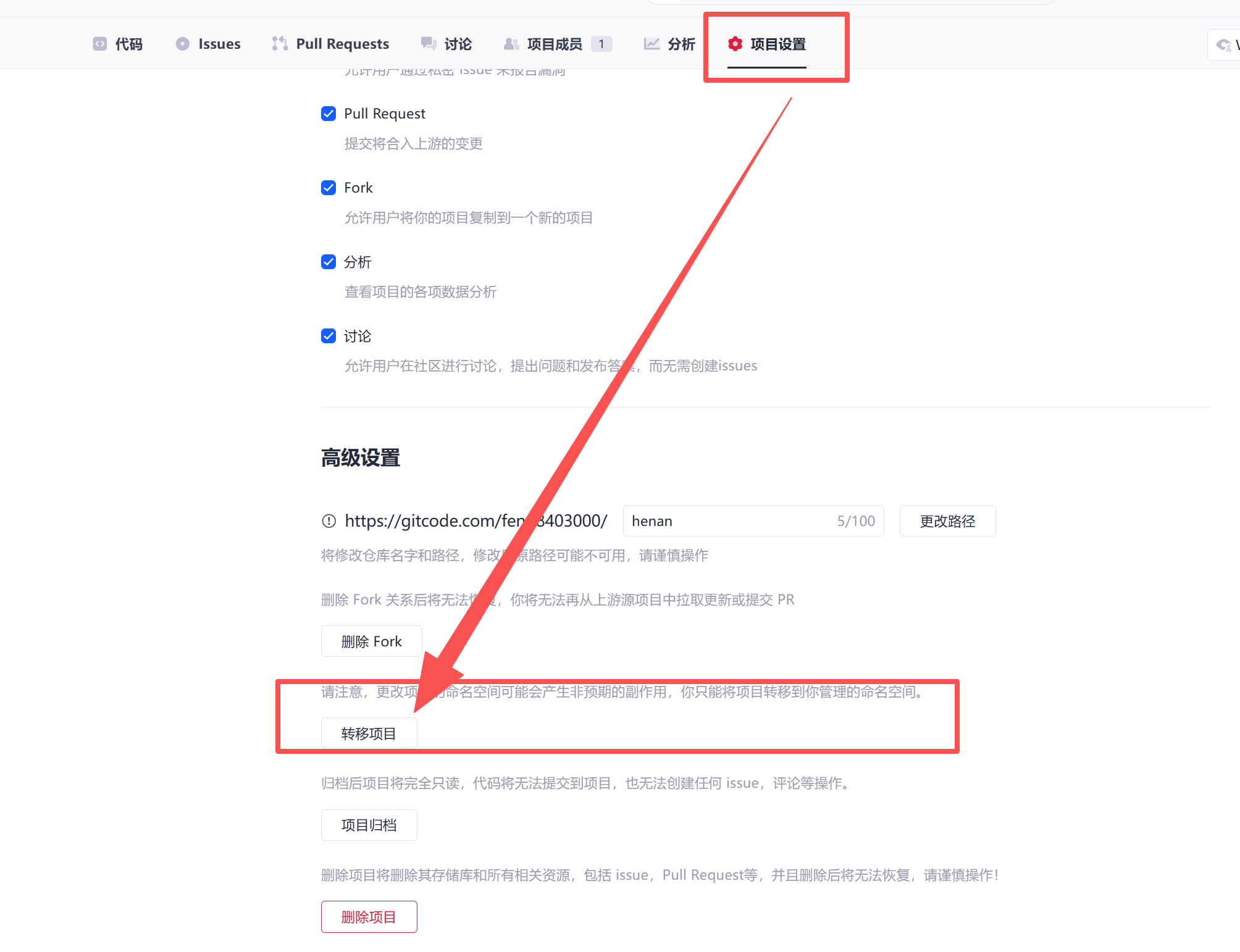1240x952 pixels.
Task: Focus the henan repository path field
Action: (x=729, y=521)
